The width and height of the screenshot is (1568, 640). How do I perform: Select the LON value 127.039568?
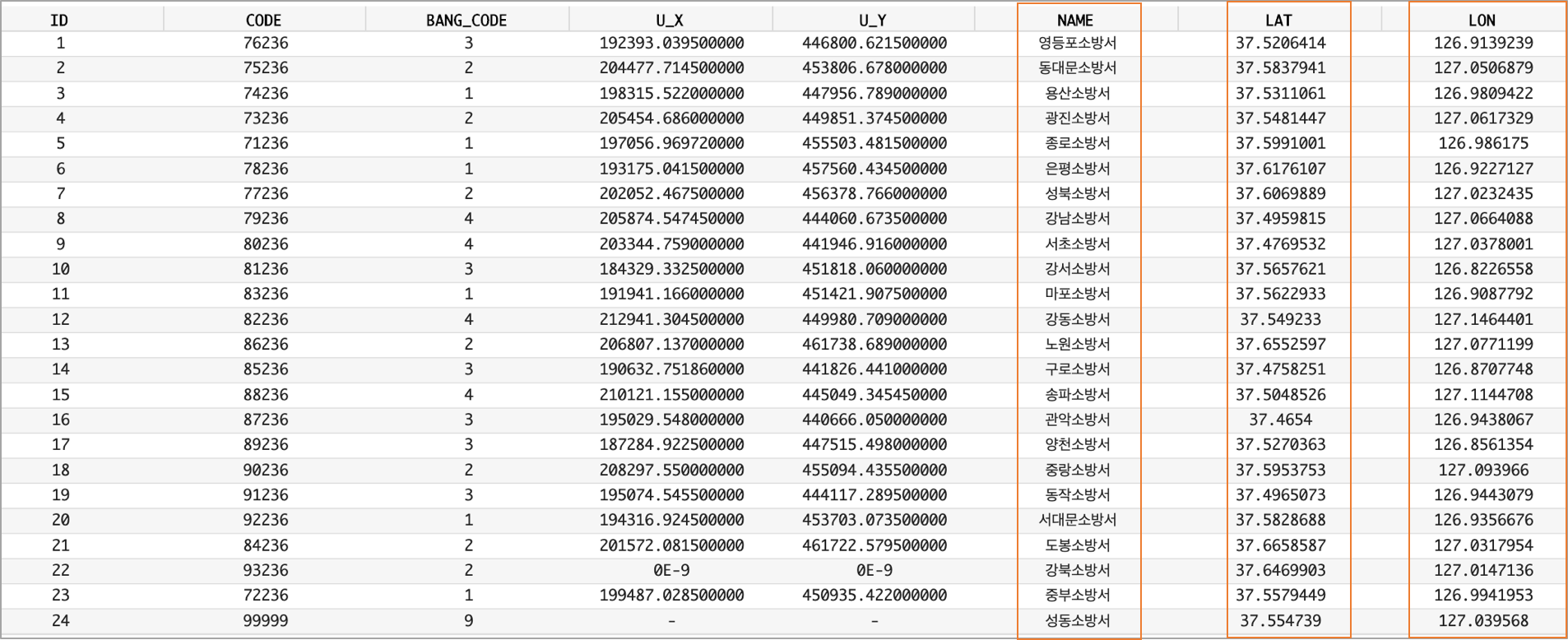(x=1483, y=620)
